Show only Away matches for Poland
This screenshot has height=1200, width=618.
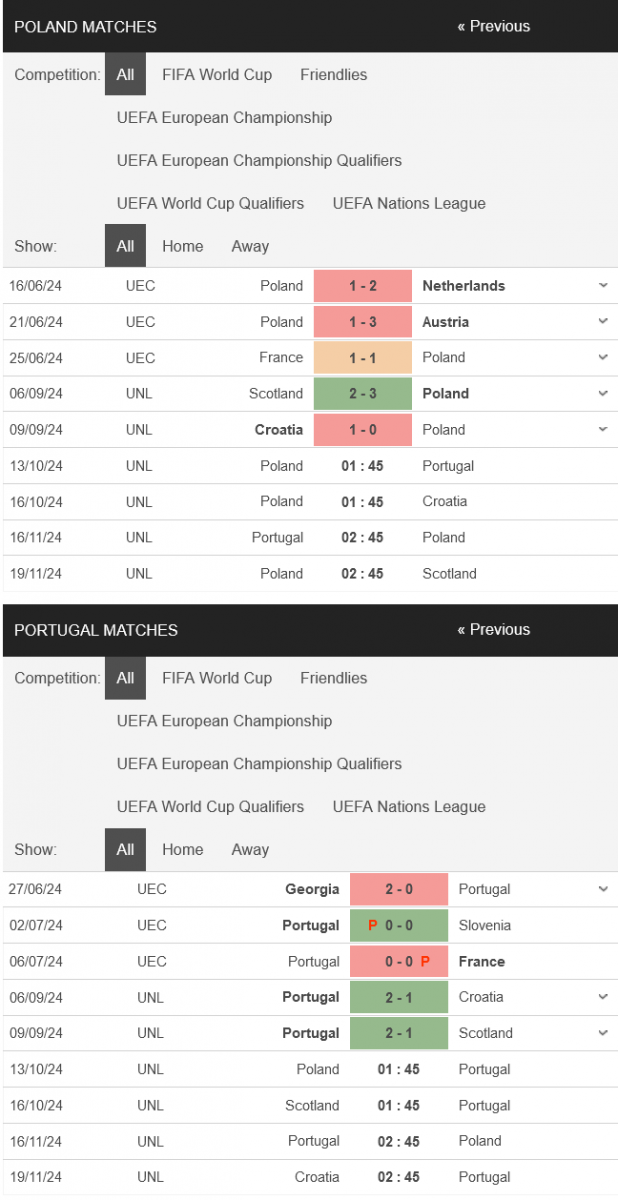250,246
